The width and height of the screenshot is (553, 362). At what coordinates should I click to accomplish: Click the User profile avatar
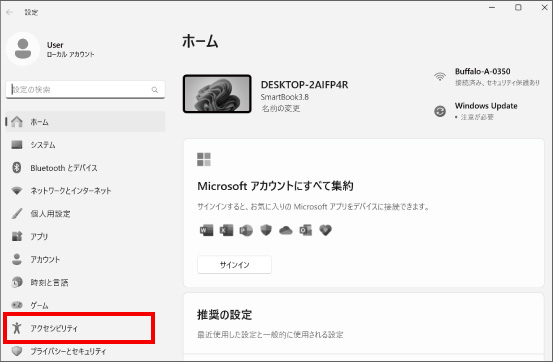pos(23,49)
